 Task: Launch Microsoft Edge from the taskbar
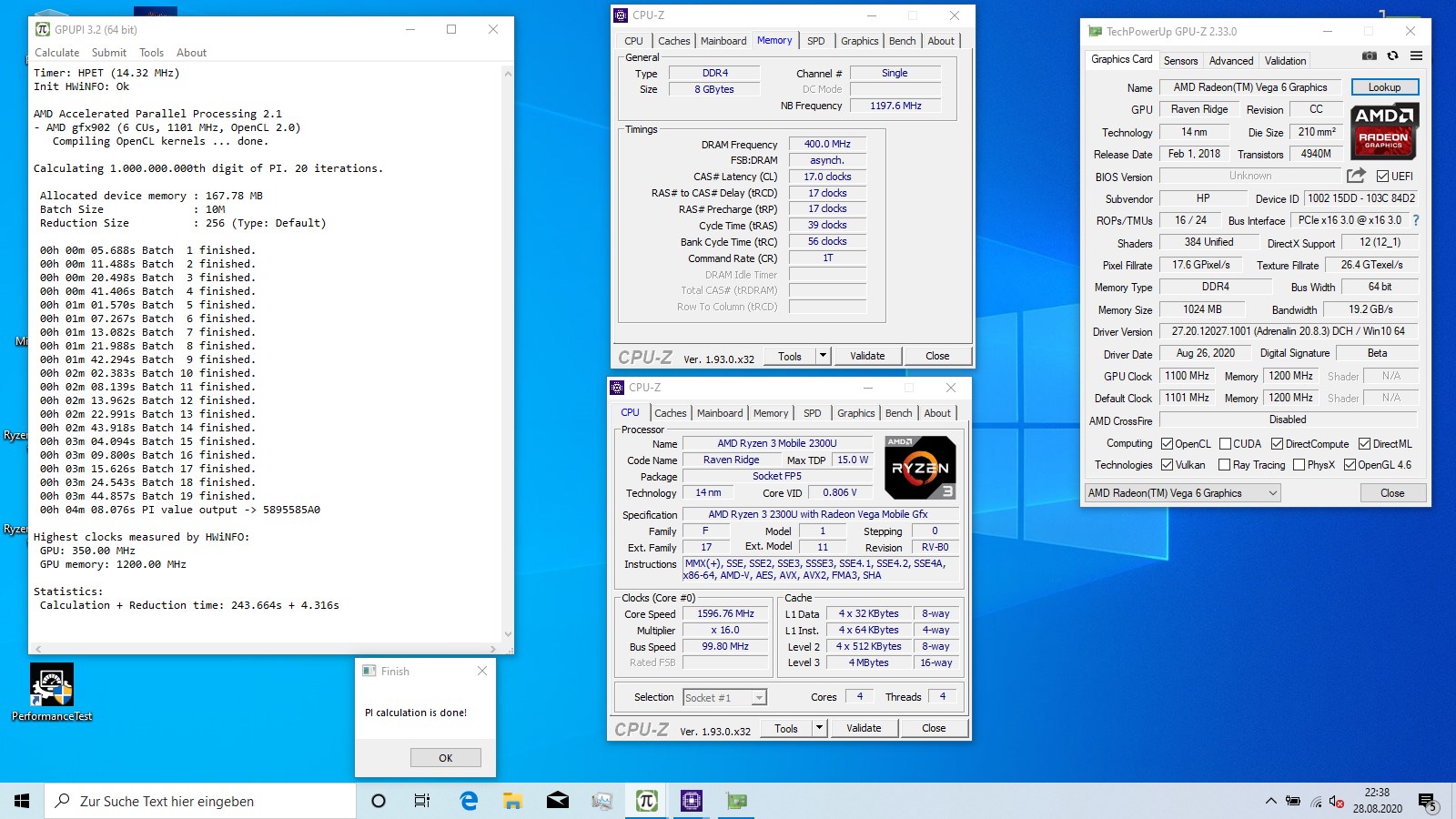(469, 801)
